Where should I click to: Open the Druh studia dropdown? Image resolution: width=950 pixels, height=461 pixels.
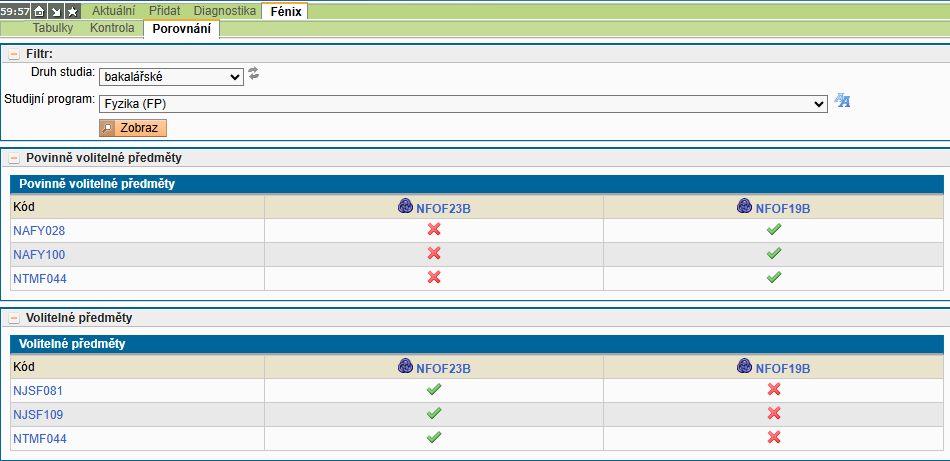(x=171, y=77)
